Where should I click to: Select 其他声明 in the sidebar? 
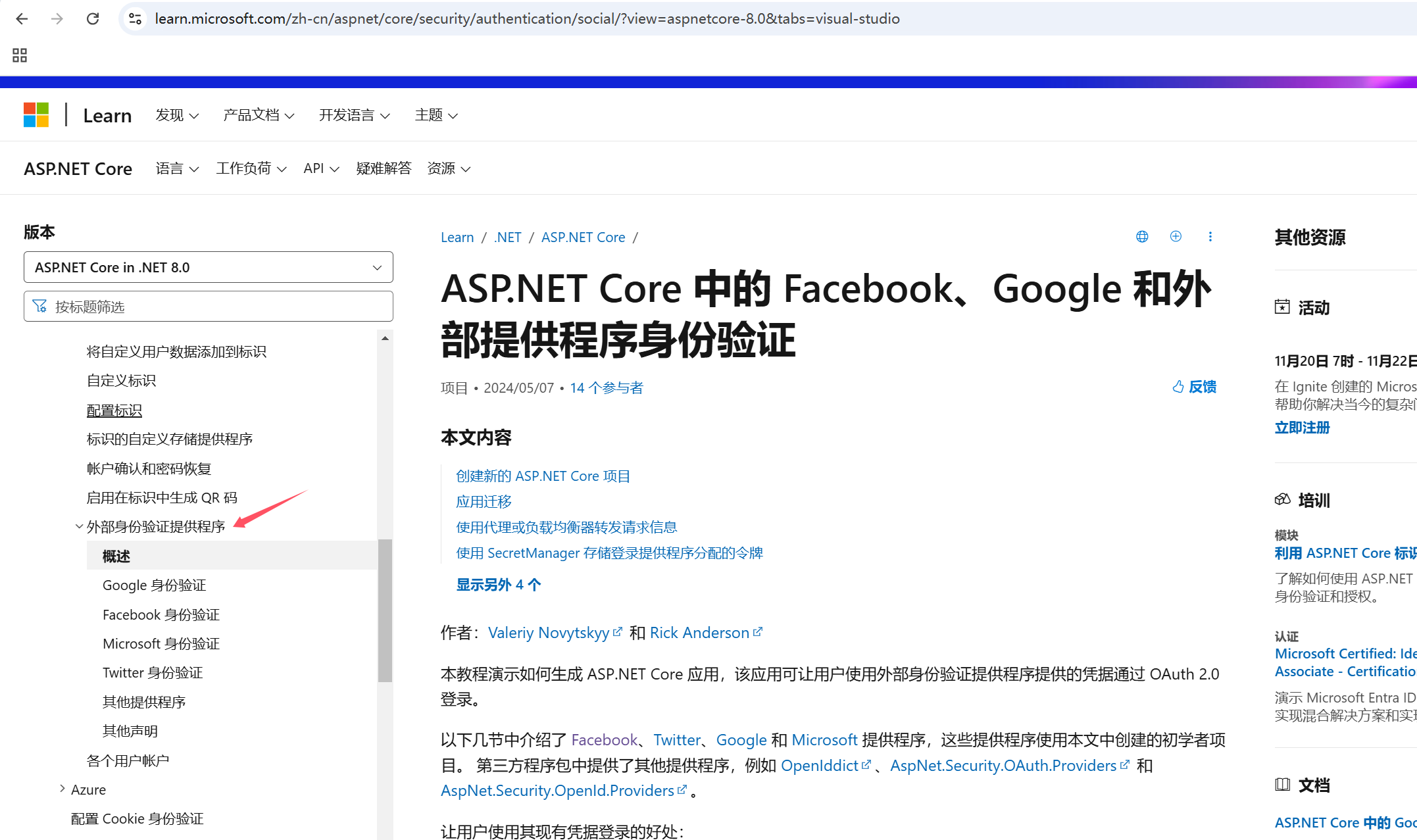click(x=130, y=731)
